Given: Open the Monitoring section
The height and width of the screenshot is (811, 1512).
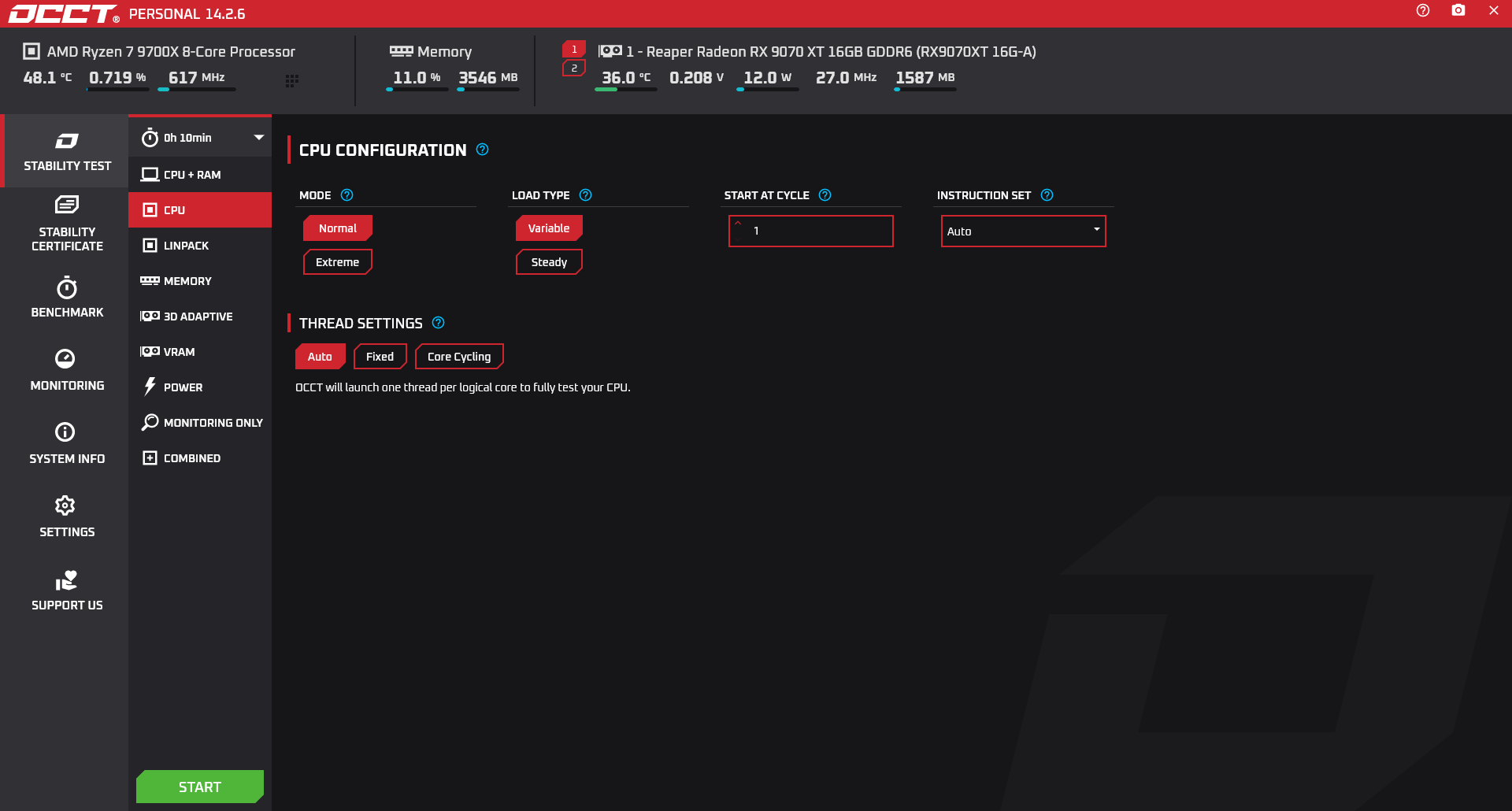Looking at the screenshot, I should [x=67, y=370].
